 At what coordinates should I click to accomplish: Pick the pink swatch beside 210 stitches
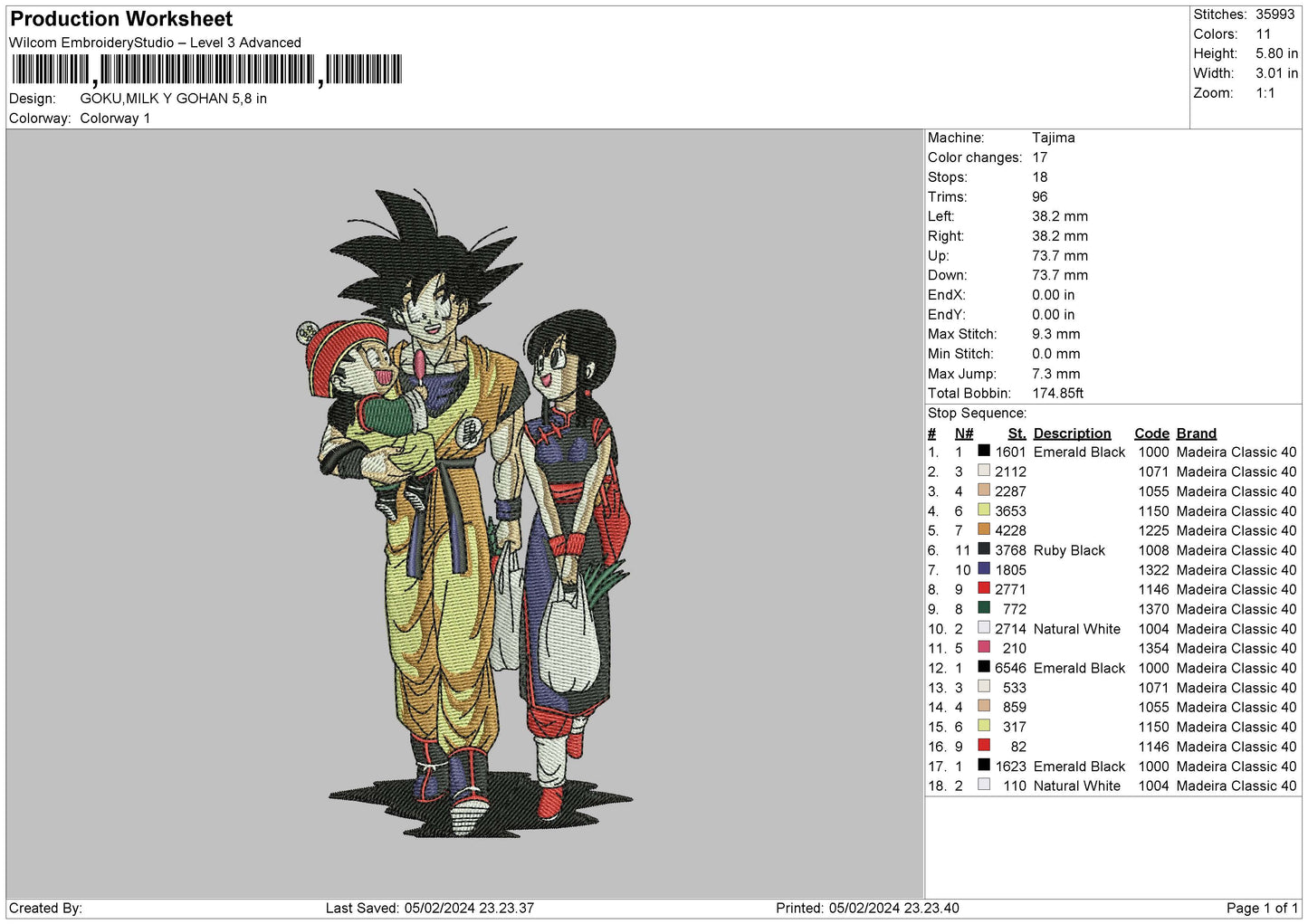(x=984, y=647)
